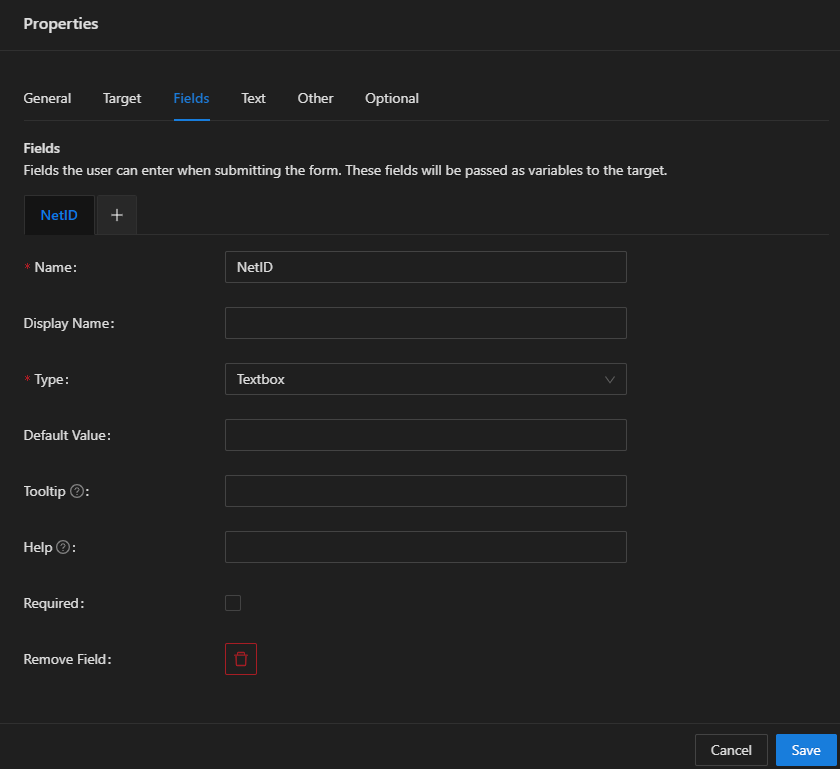Viewport: 840px width, 769px height.
Task: Open the Type dropdown showing Textbox
Action: (x=425, y=379)
